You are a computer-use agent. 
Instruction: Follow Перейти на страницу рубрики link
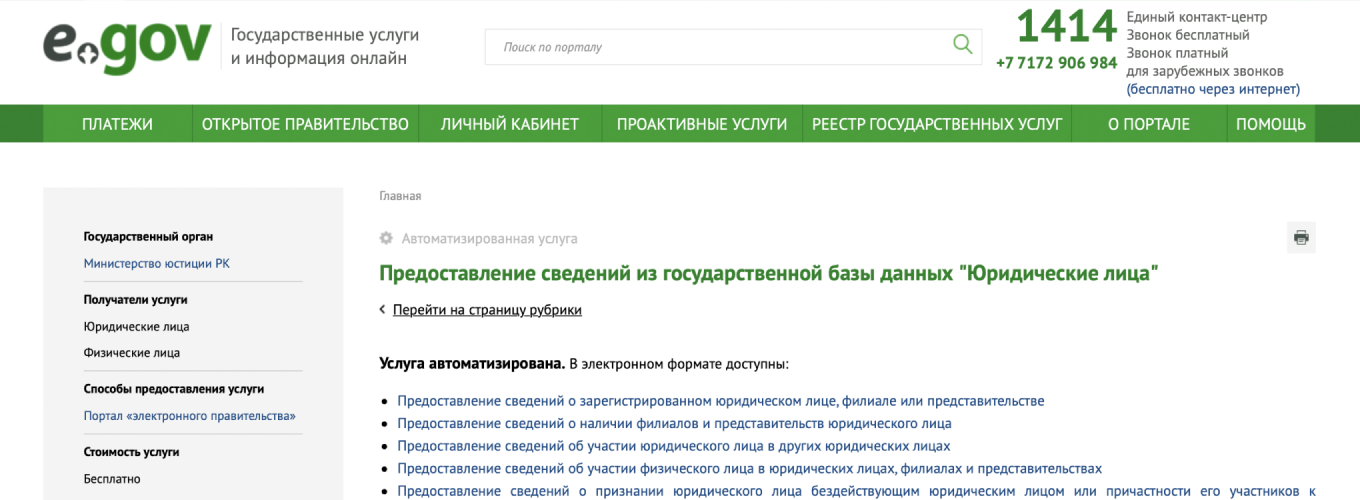point(487,310)
